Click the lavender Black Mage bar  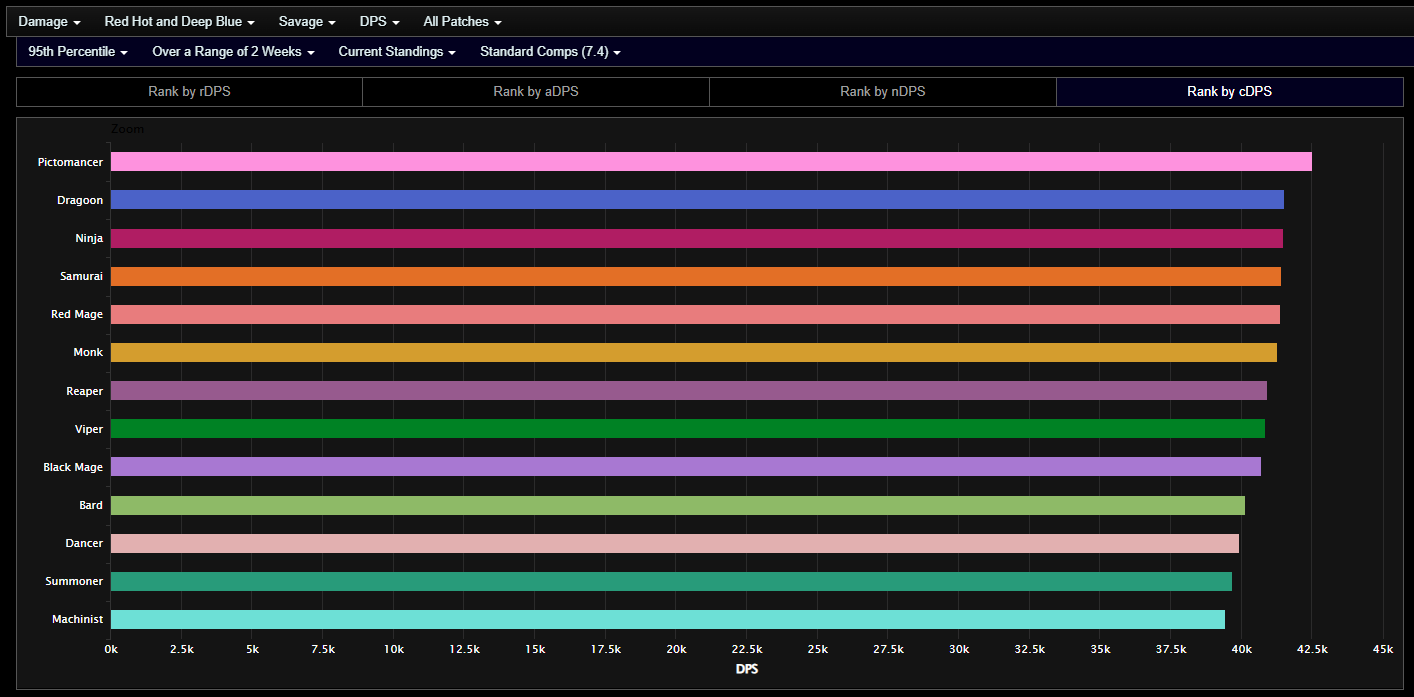pyautogui.click(x=686, y=466)
